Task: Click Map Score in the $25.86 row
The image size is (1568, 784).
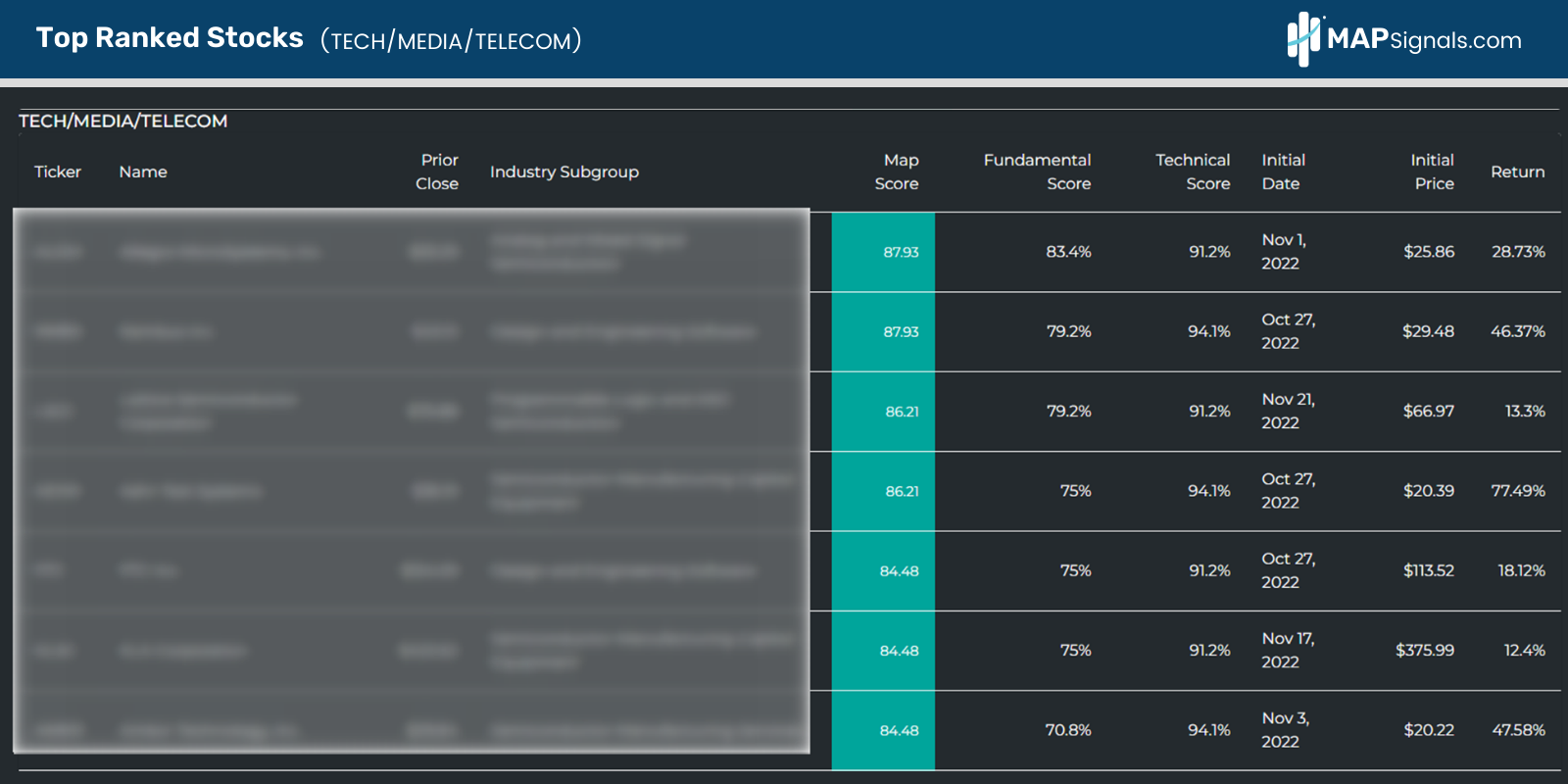Action: [902, 252]
